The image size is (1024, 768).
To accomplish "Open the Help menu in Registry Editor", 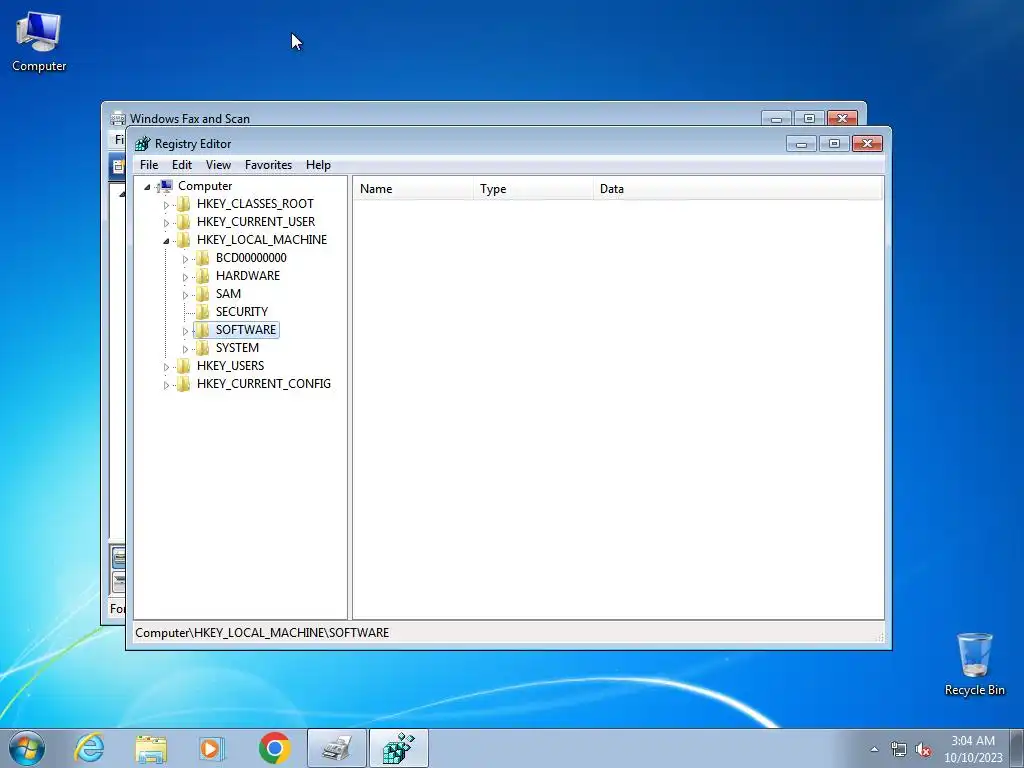I will [x=318, y=165].
